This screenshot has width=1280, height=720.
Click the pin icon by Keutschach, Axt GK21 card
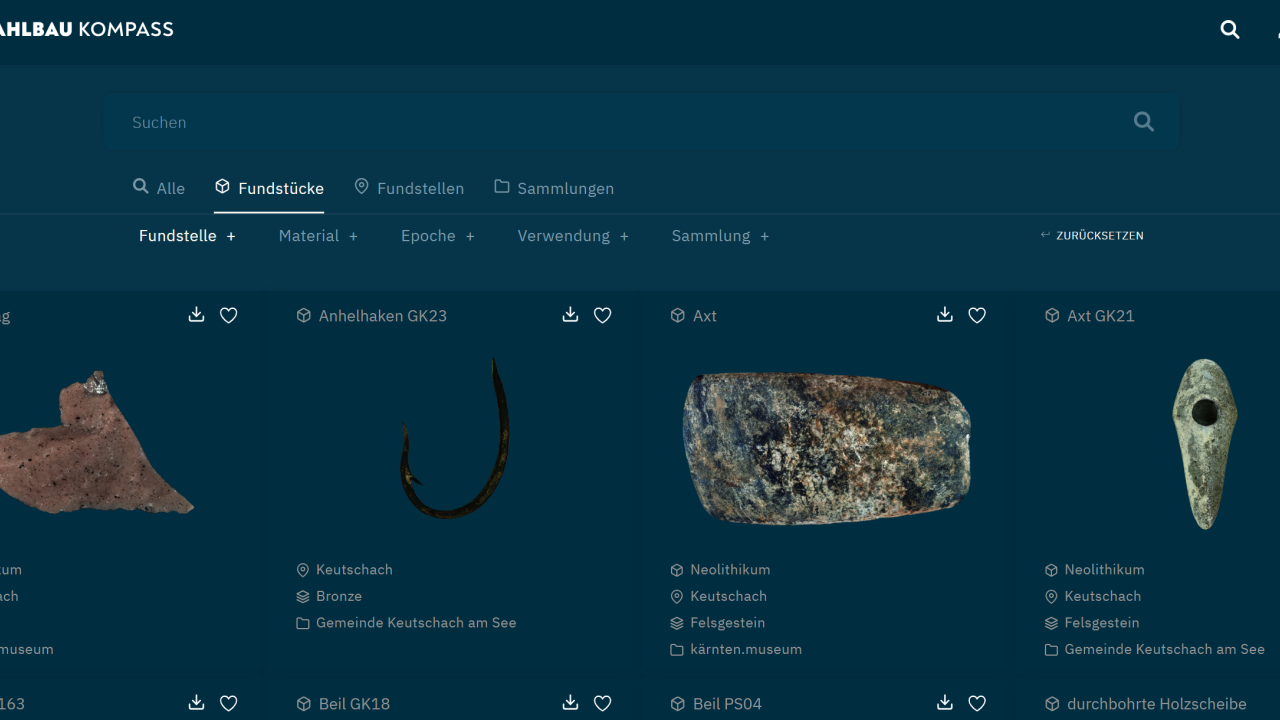(x=1051, y=596)
